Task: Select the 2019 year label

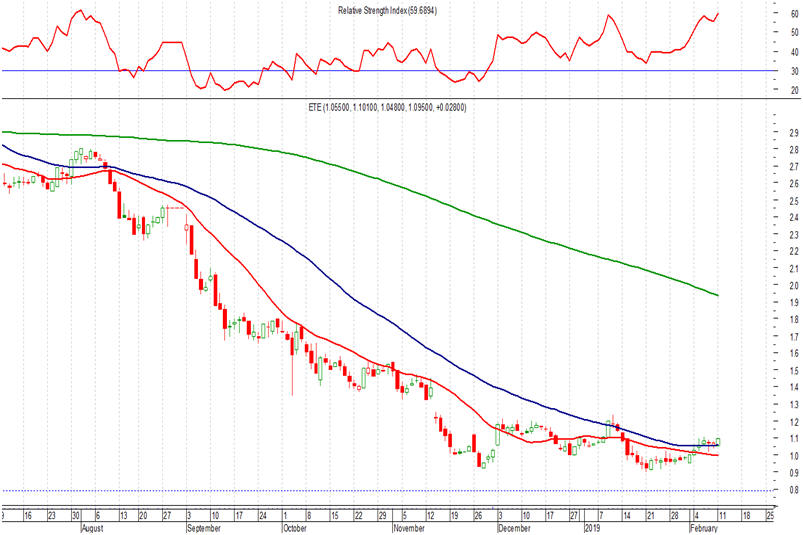Action: click(592, 528)
